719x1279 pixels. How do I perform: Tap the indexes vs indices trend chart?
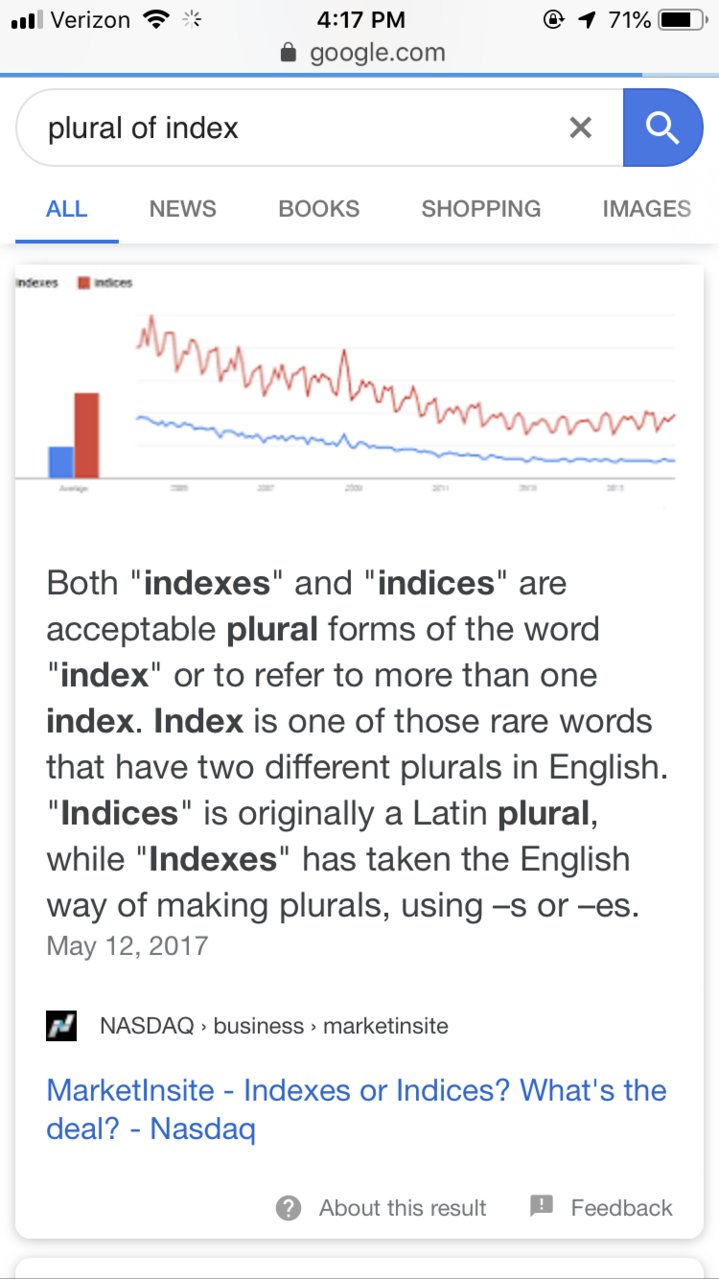[346, 384]
